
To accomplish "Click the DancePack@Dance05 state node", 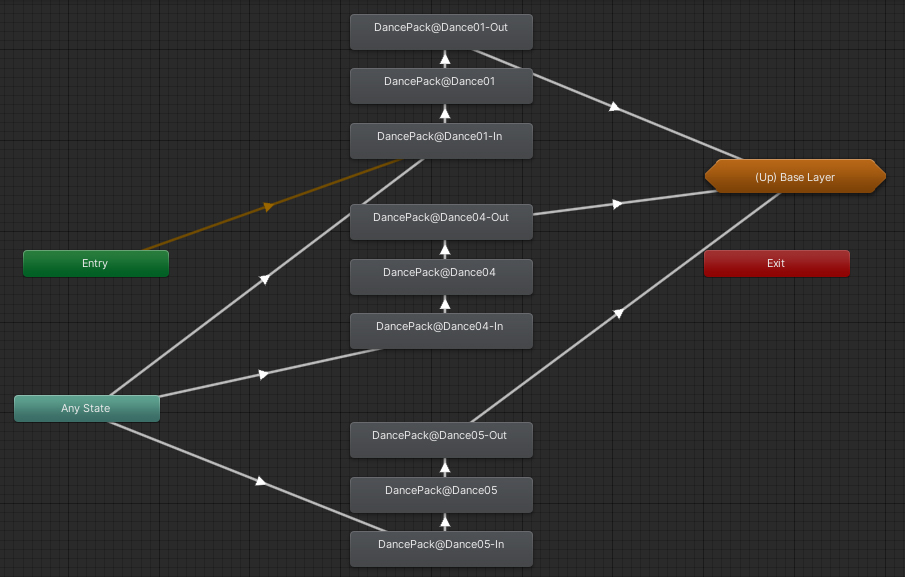I will (440, 490).
